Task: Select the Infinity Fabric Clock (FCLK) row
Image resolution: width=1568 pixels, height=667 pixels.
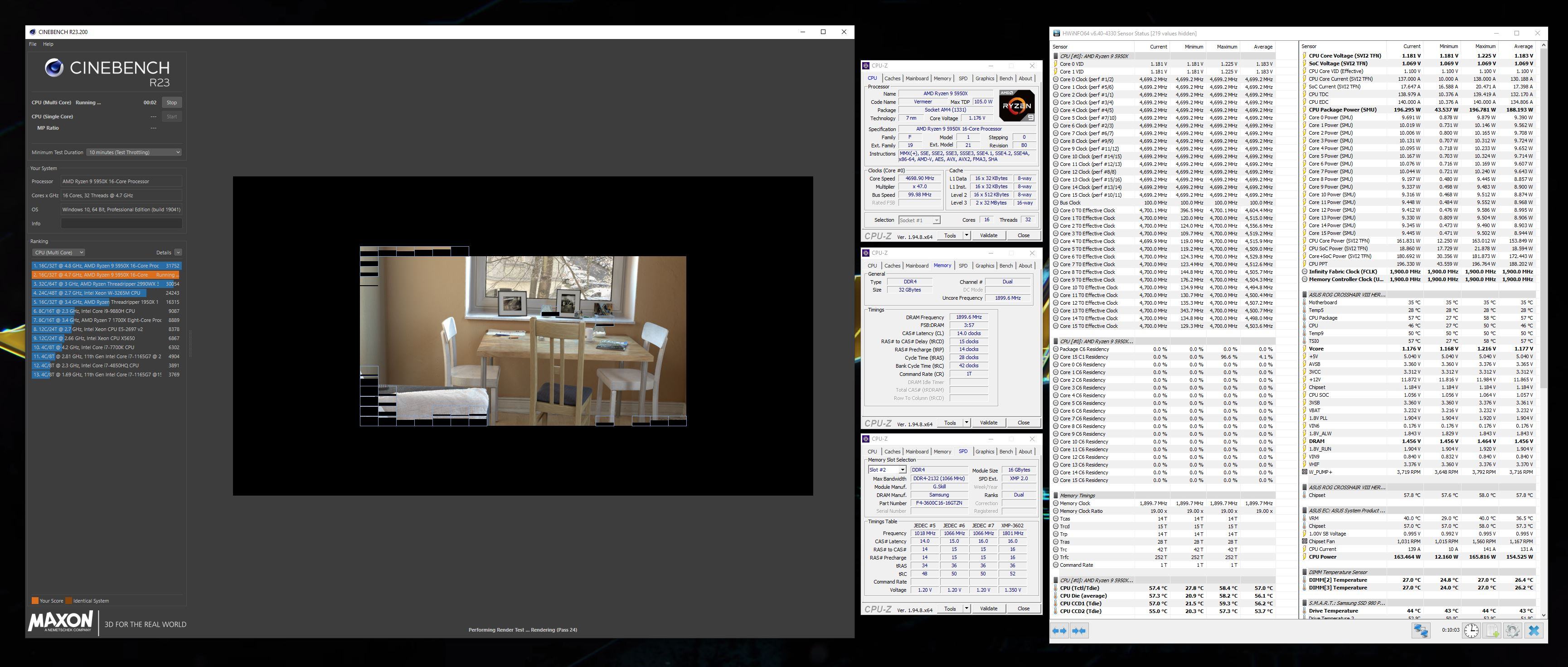Action: (1419, 272)
